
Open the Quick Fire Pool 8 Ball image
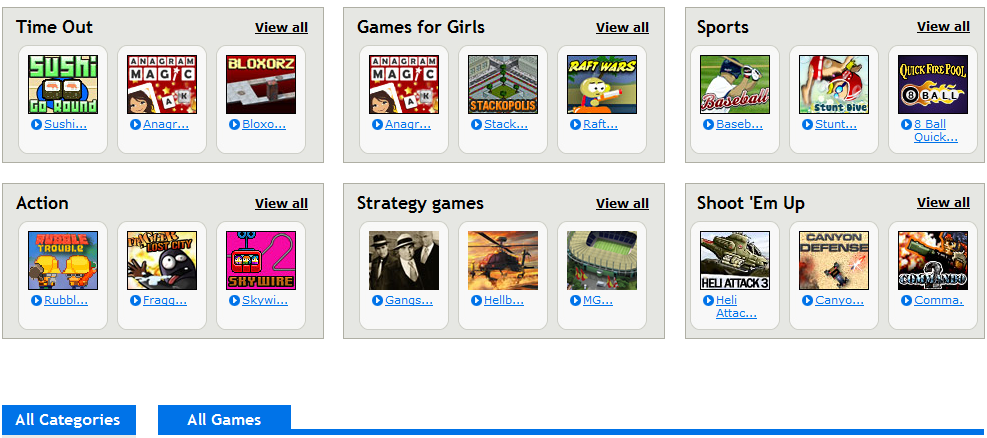[933, 84]
